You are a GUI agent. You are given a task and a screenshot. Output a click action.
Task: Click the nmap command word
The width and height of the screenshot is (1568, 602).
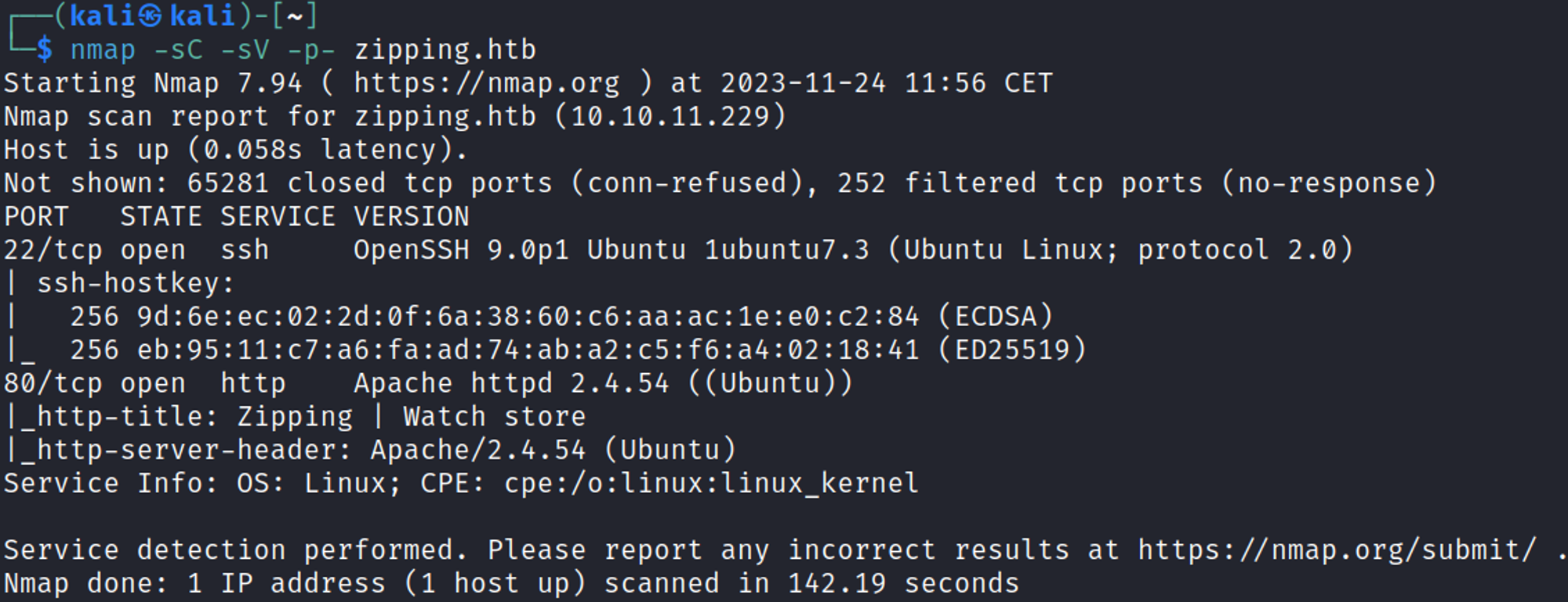pos(103,50)
